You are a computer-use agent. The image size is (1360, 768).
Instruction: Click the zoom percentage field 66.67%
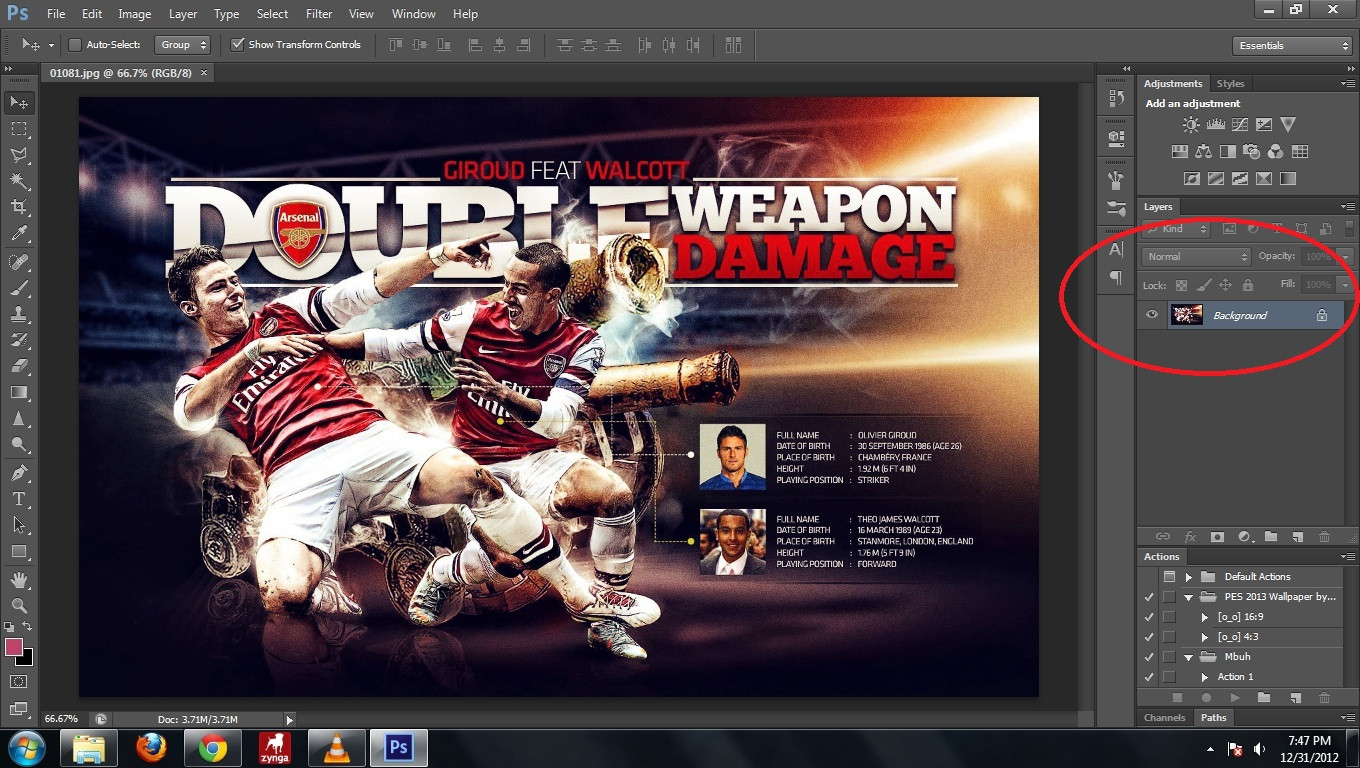coord(62,719)
